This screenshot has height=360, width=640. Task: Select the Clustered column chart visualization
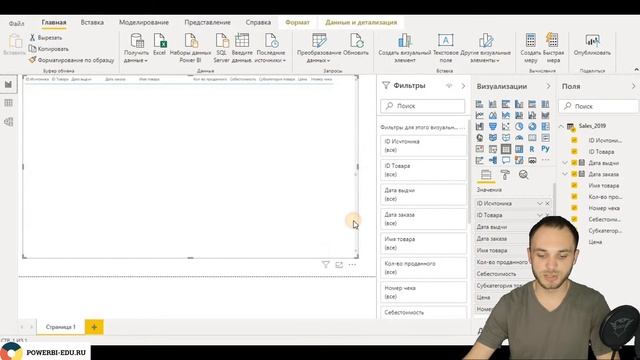coord(519,104)
